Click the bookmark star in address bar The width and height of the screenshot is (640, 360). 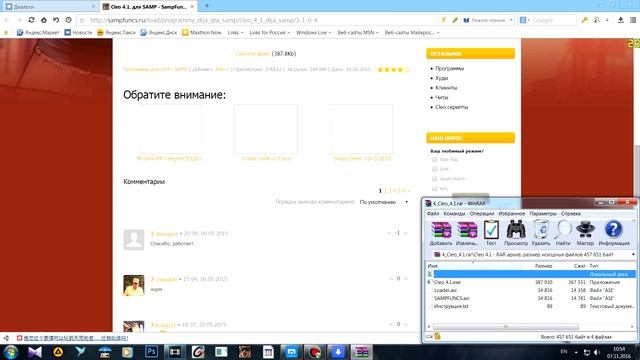pyautogui.click(x=82, y=20)
